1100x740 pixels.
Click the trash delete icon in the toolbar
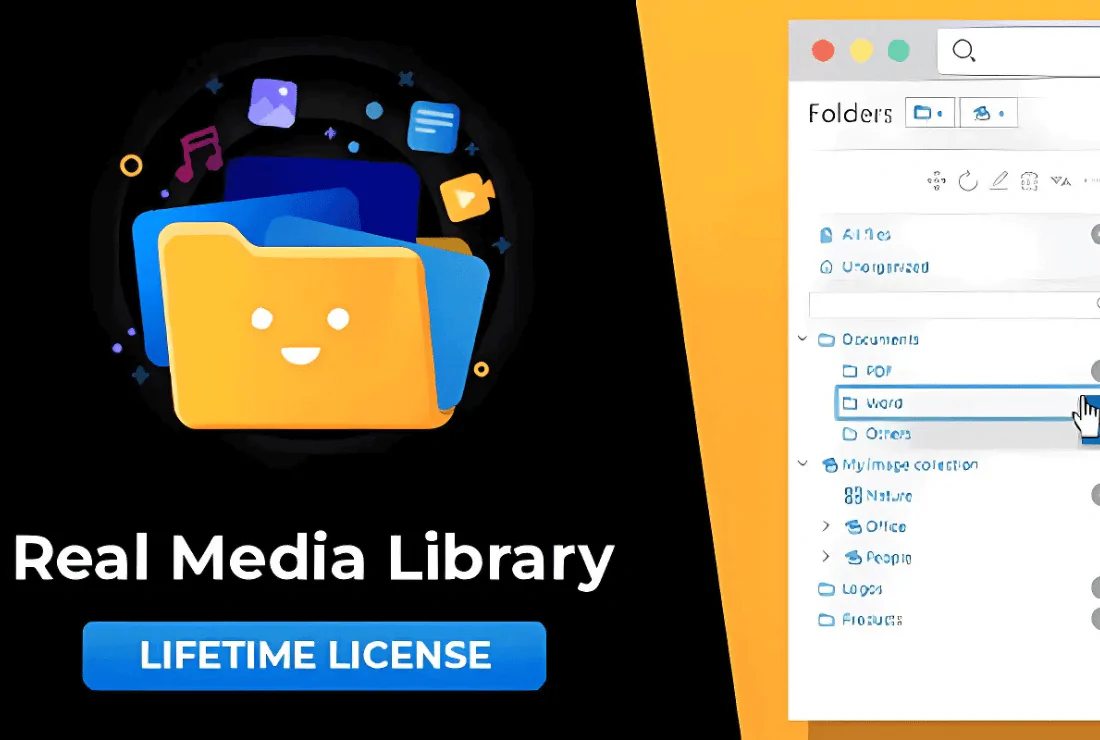(1029, 181)
